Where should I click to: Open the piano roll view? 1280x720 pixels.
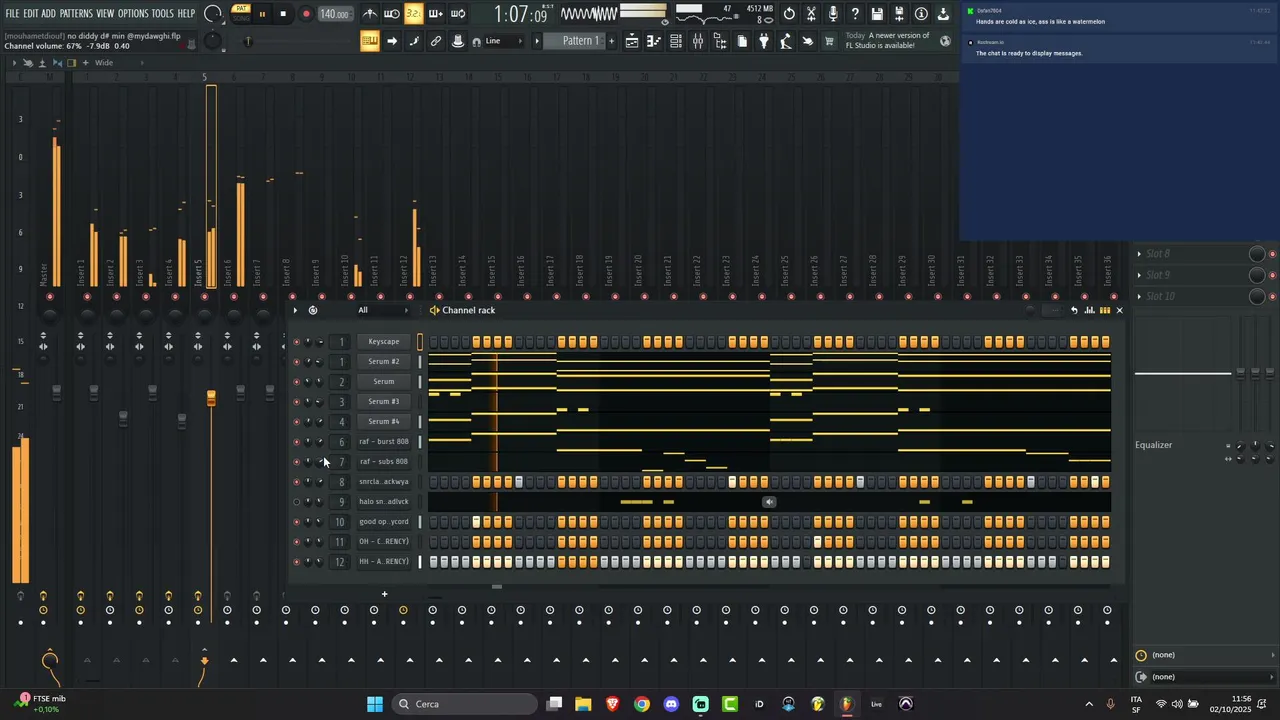click(654, 41)
